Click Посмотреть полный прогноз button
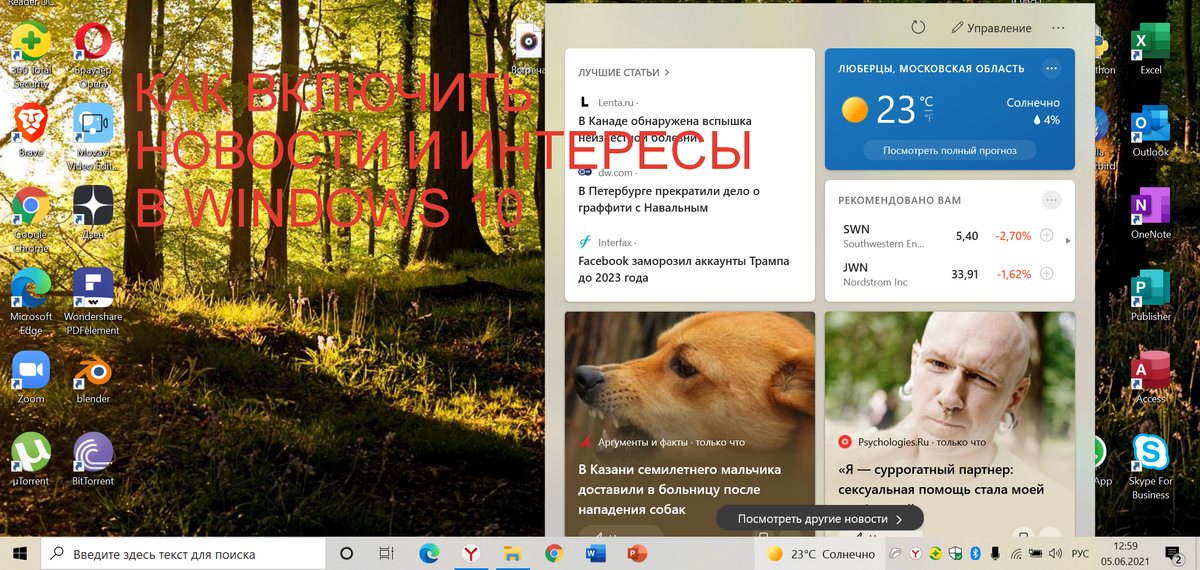Screen dimensions: 1200x570 tap(949, 150)
